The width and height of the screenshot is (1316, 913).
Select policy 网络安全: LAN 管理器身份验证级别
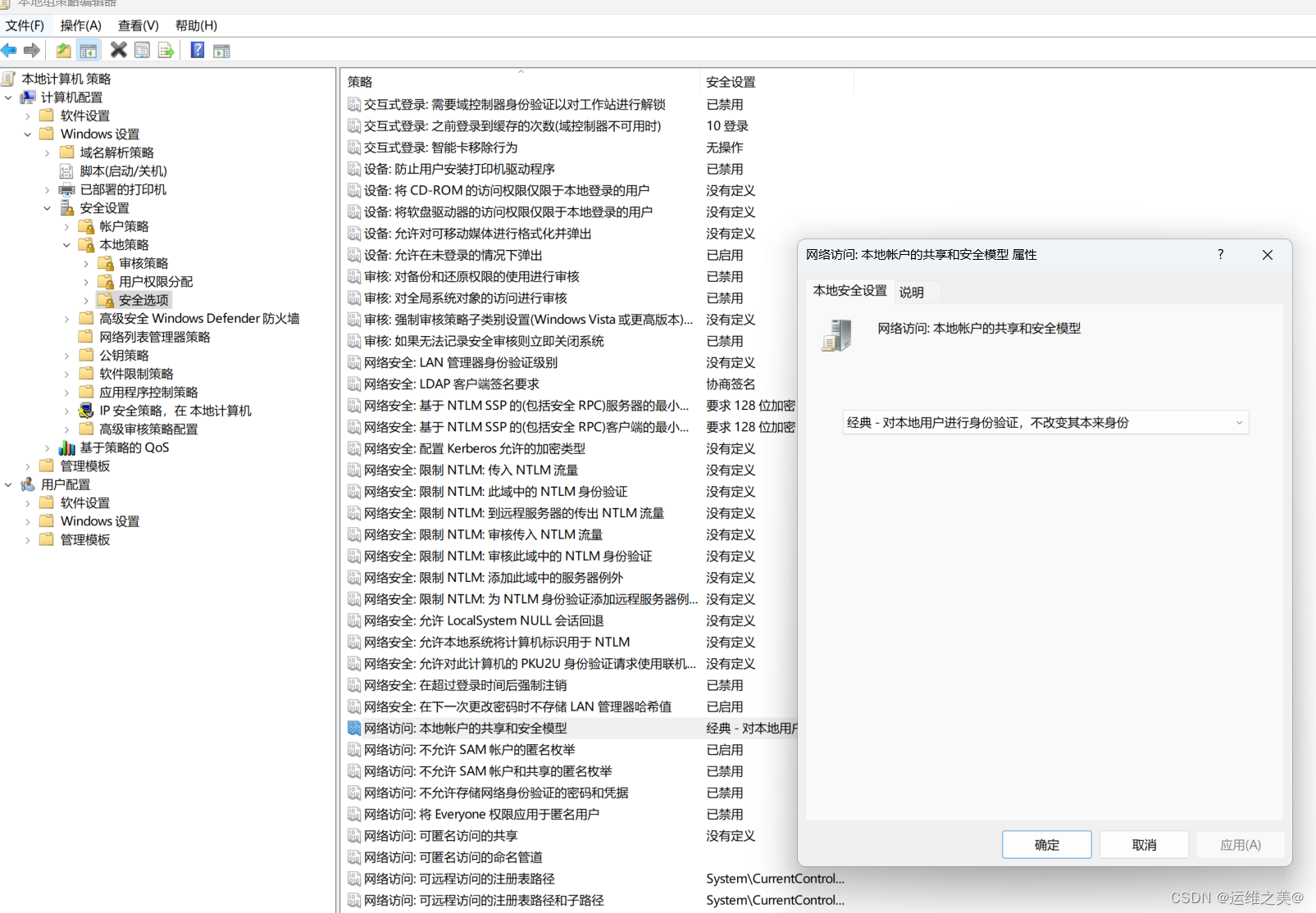pos(461,362)
